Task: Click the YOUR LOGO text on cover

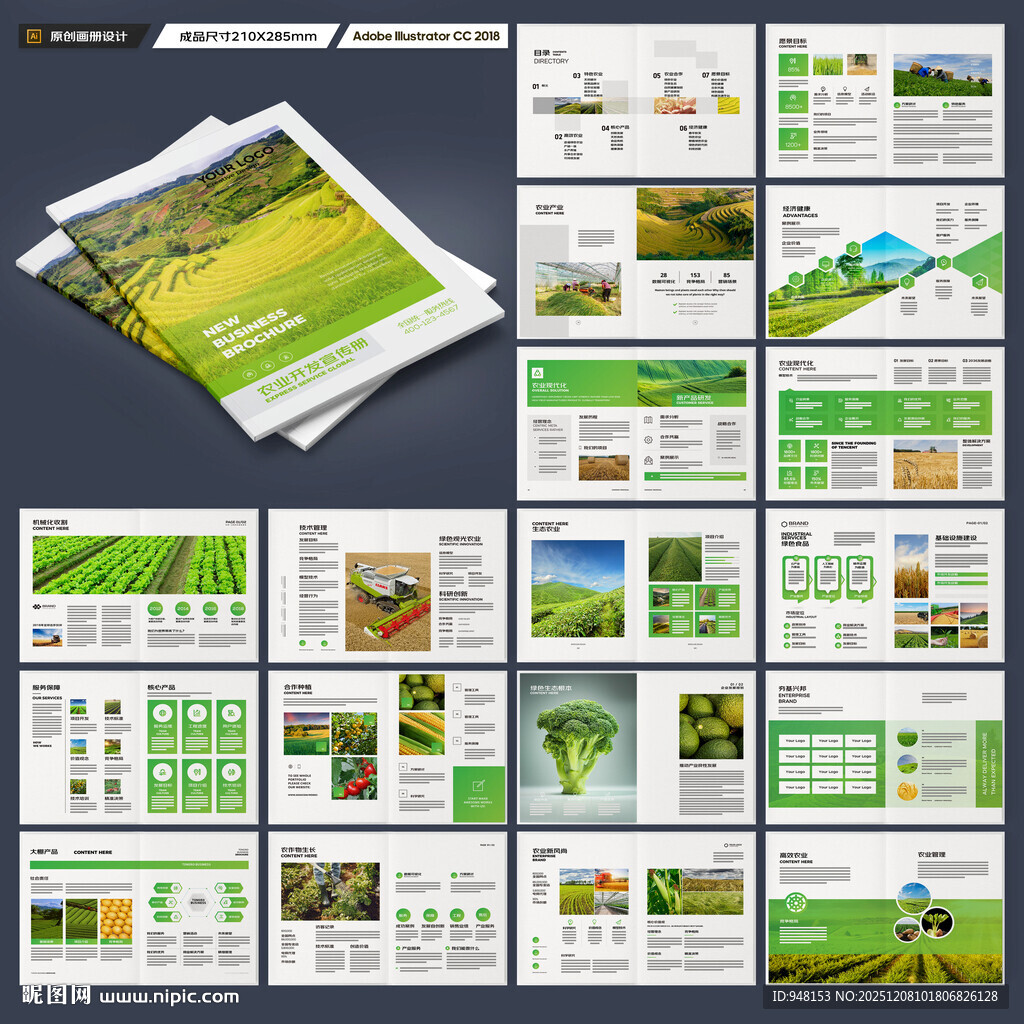Action: pyautogui.click(x=235, y=165)
